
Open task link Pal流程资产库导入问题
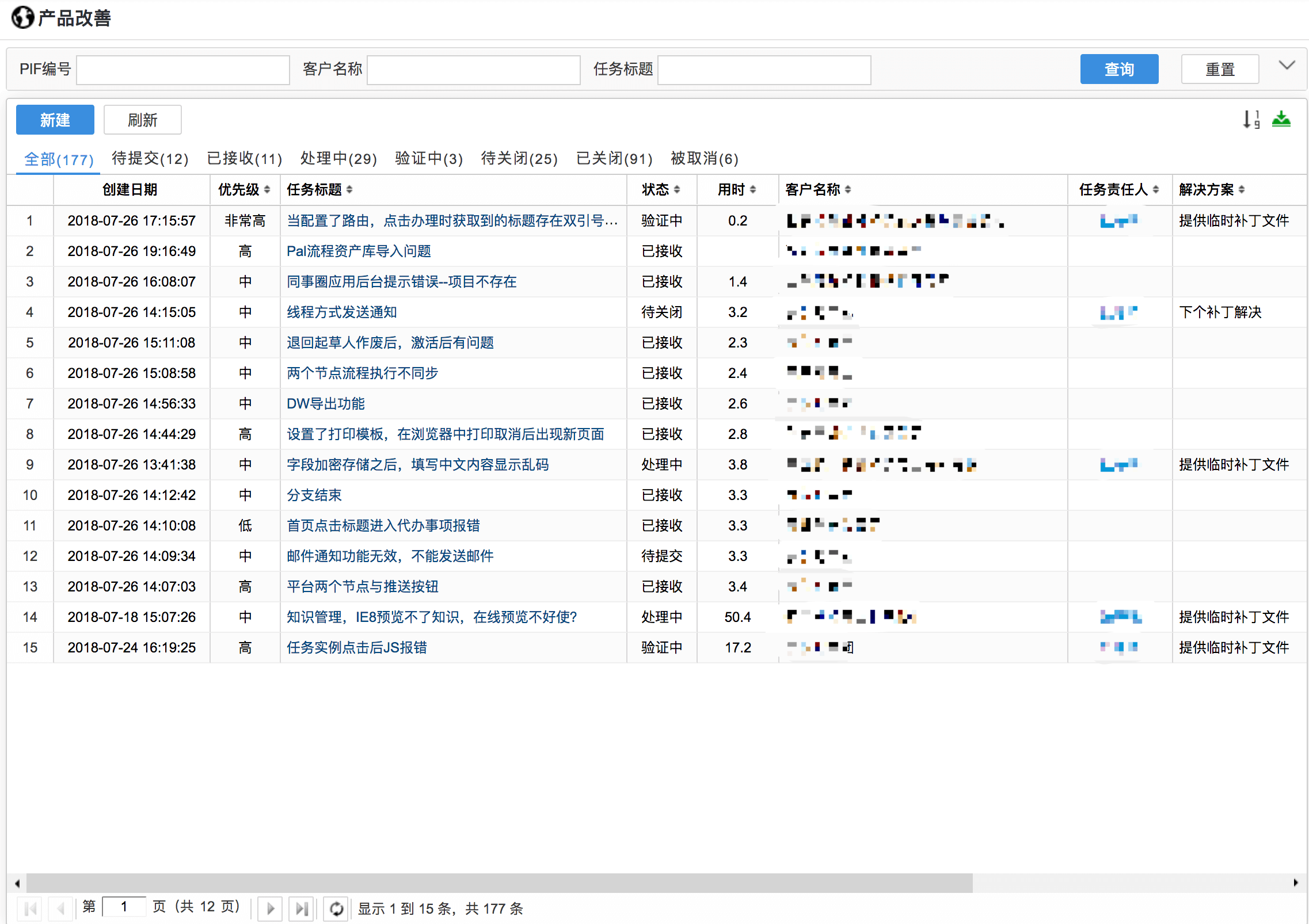[359, 251]
